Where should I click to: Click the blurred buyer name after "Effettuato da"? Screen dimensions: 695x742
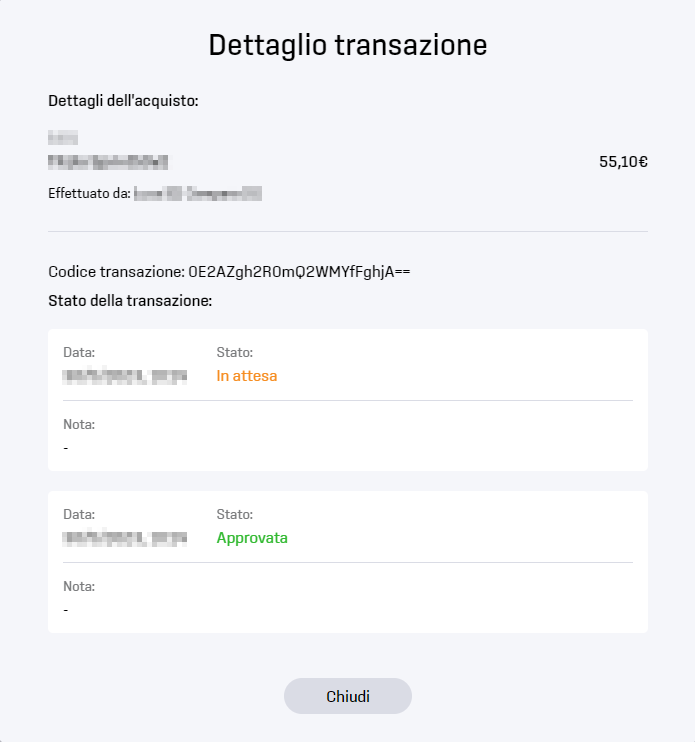click(x=198, y=194)
